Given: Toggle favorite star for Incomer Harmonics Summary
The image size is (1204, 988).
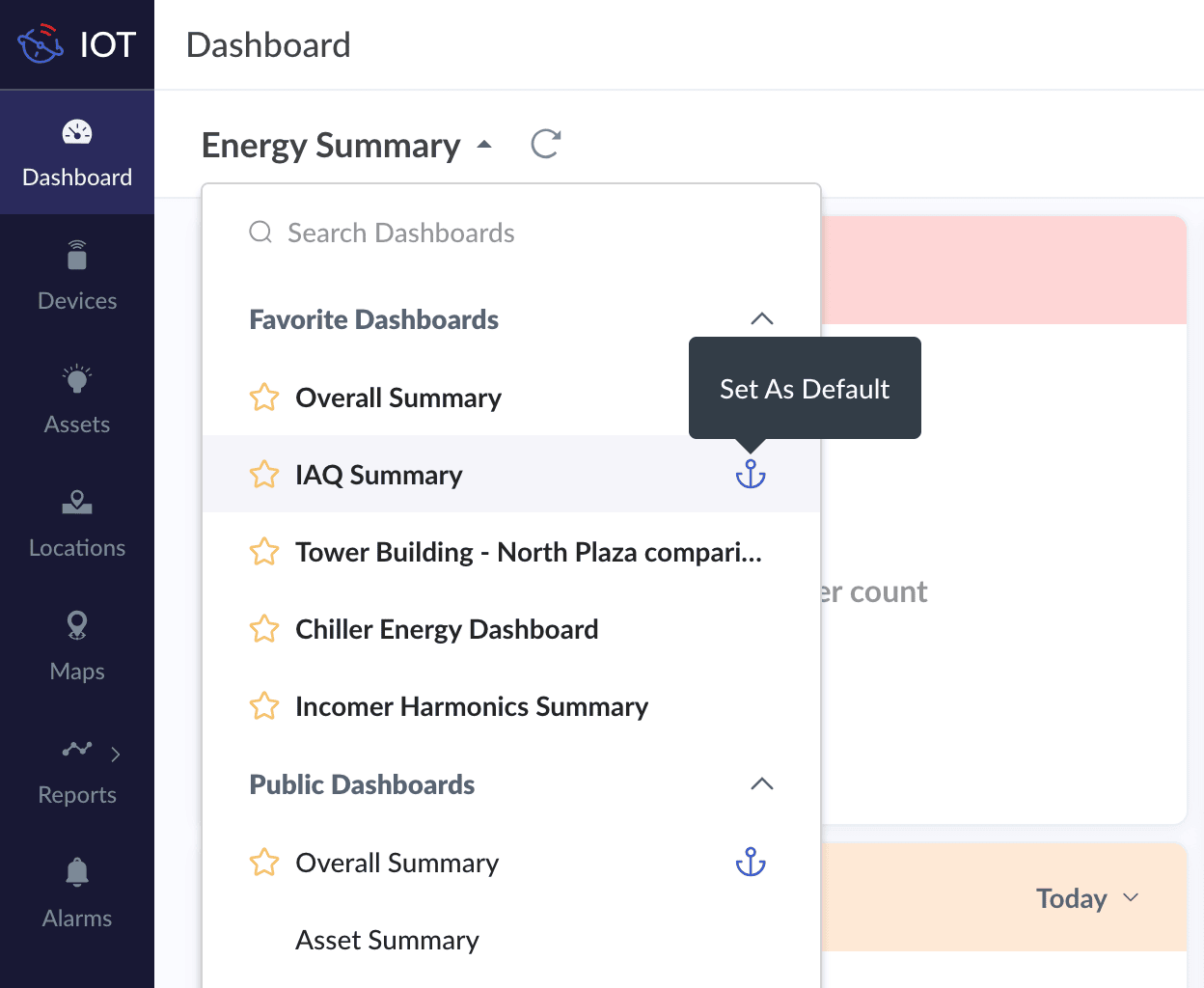Looking at the screenshot, I should point(264,706).
